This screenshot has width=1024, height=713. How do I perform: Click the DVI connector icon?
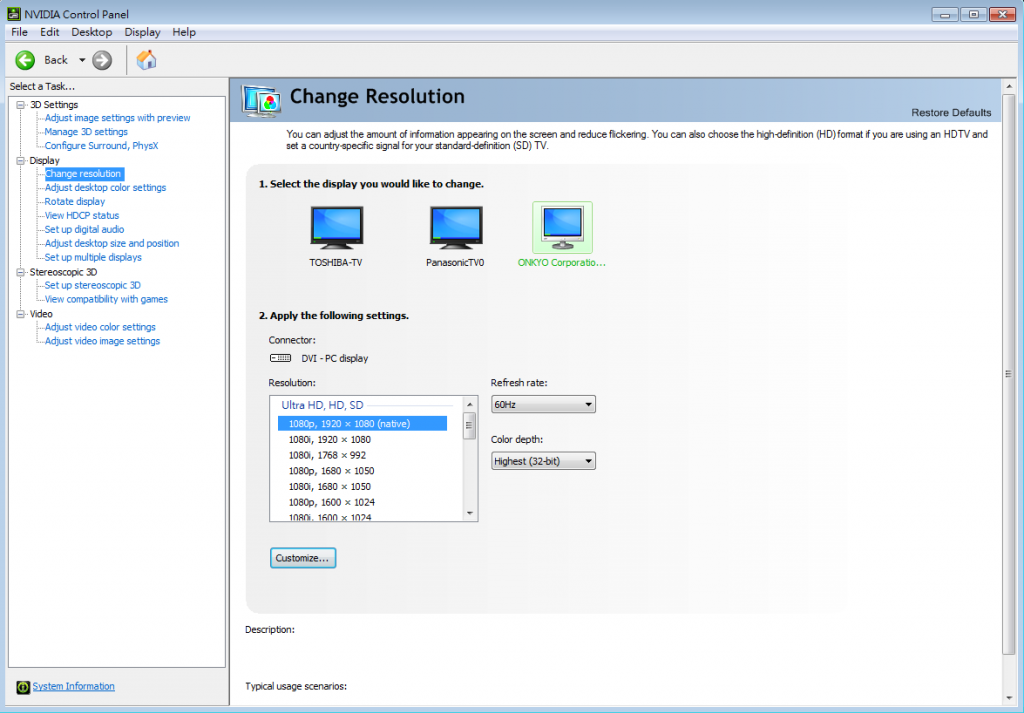(281, 358)
